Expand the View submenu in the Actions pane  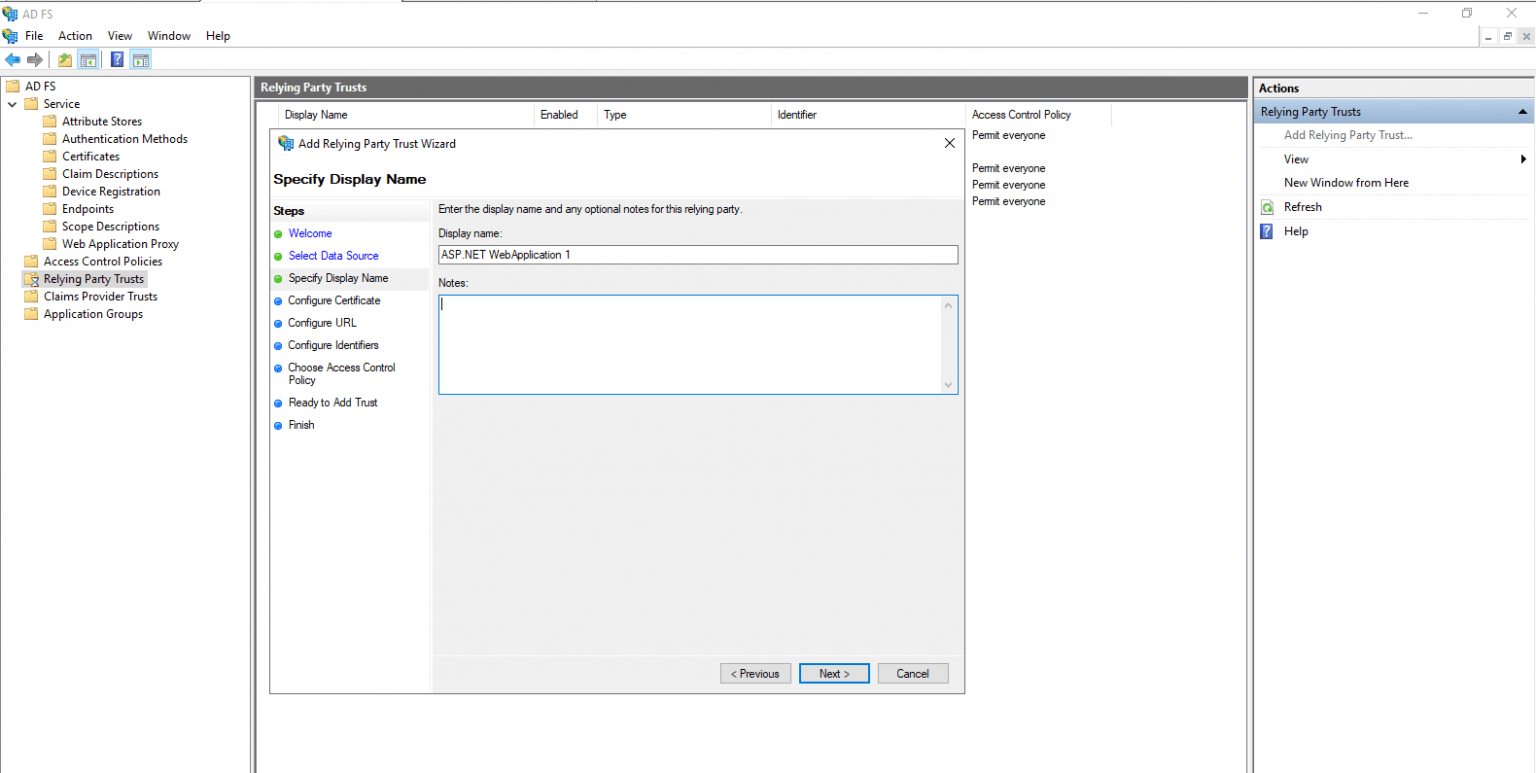pyautogui.click(x=1522, y=158)
